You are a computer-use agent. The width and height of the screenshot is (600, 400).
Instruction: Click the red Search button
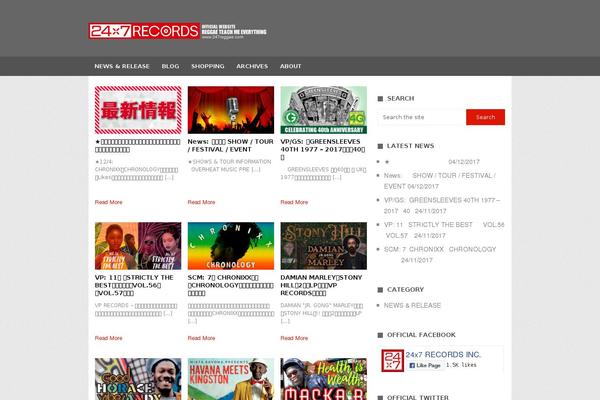click(x=485, y=117)
